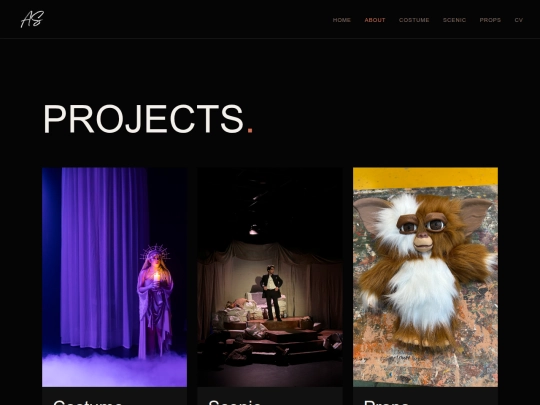Click the AS signature logo
The image size is (540, 405).
32,19
